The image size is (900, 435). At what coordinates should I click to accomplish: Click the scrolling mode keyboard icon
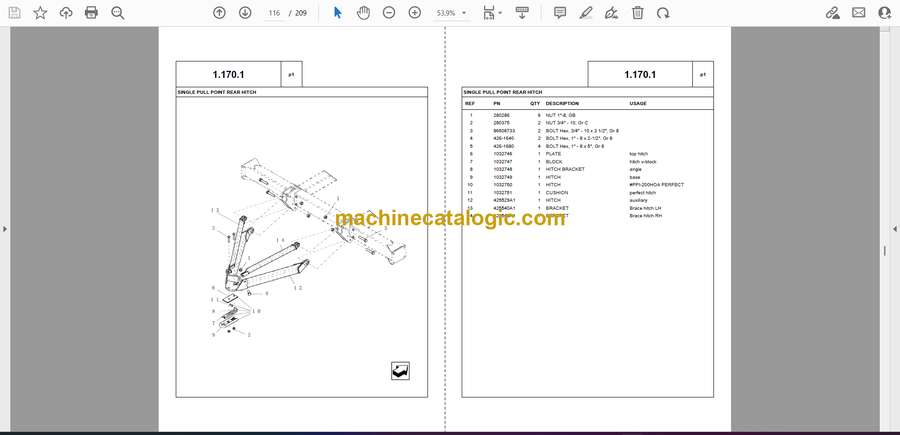(522, 13)
